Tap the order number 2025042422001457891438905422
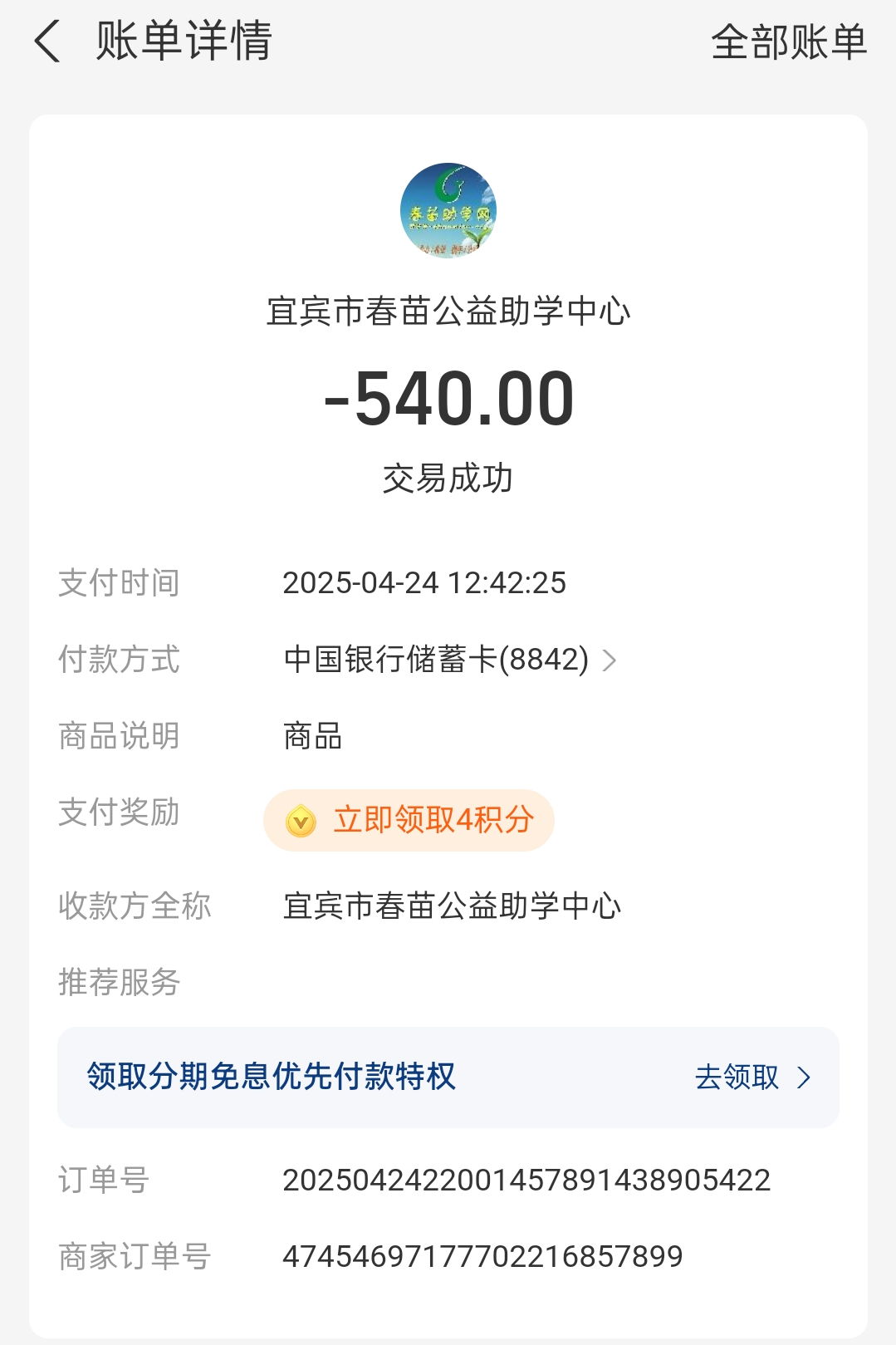The image size is (896, 1345). click(x=526, y=1181)
